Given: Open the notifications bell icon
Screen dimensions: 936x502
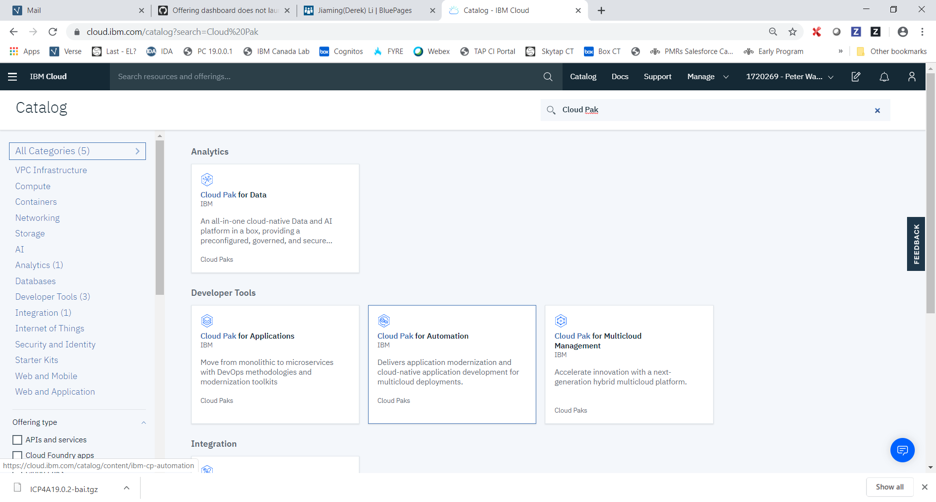Looking at the screenshot, I should pyautogui.click(x=884, y=76).
